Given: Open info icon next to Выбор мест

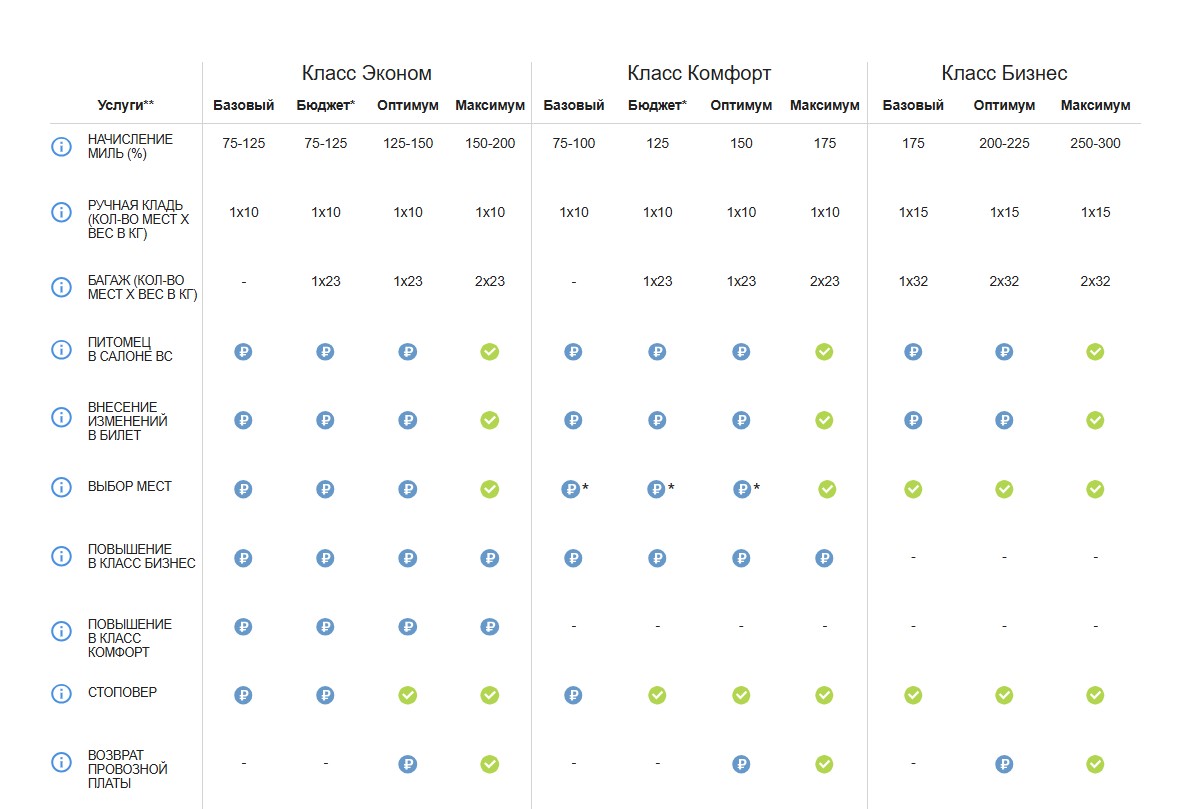Looking at the screenshot, I should tap(61, 487).
